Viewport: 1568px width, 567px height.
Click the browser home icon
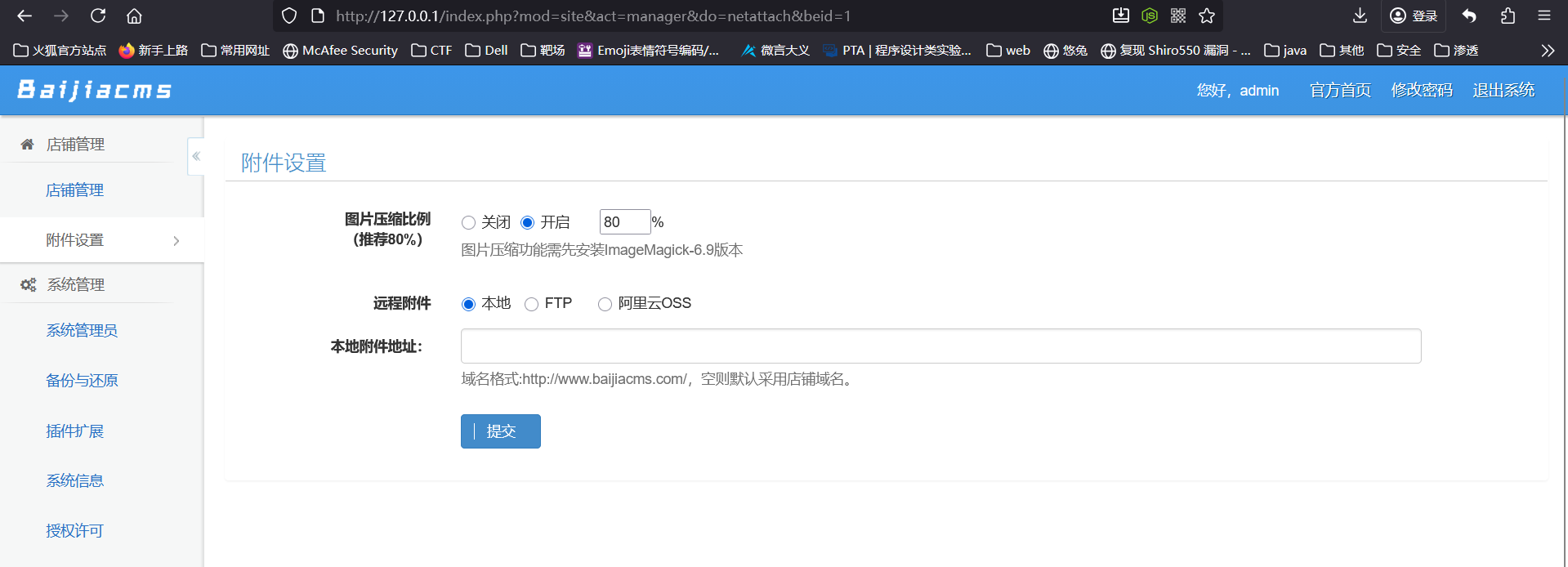point(134,16)
